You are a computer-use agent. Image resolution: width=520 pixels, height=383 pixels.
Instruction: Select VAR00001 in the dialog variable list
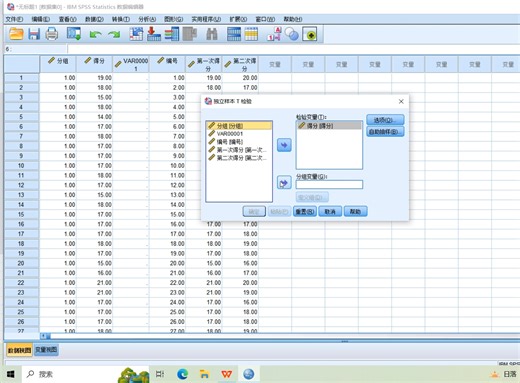click(239, 134)
